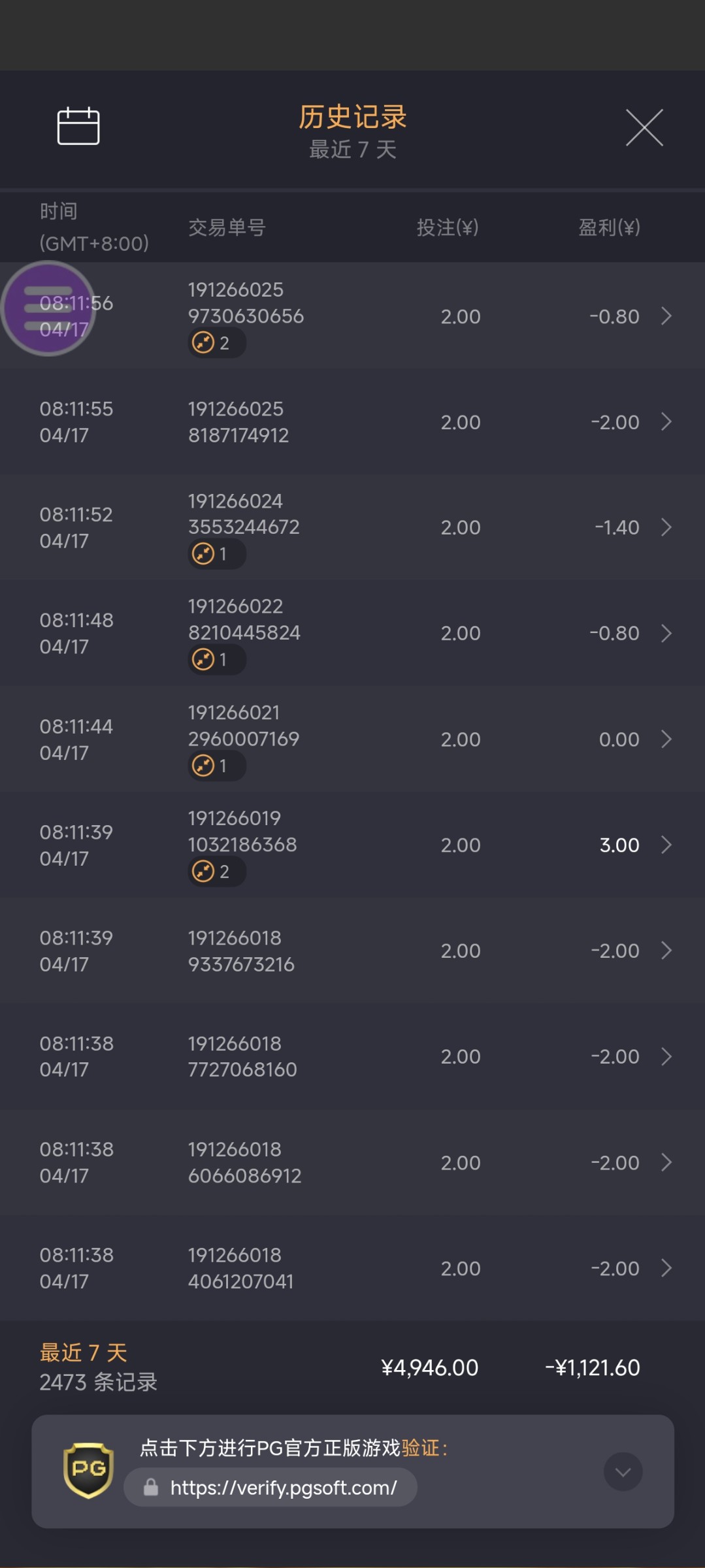
Task: Close the history records panel
Action: (x=644, y=127)
